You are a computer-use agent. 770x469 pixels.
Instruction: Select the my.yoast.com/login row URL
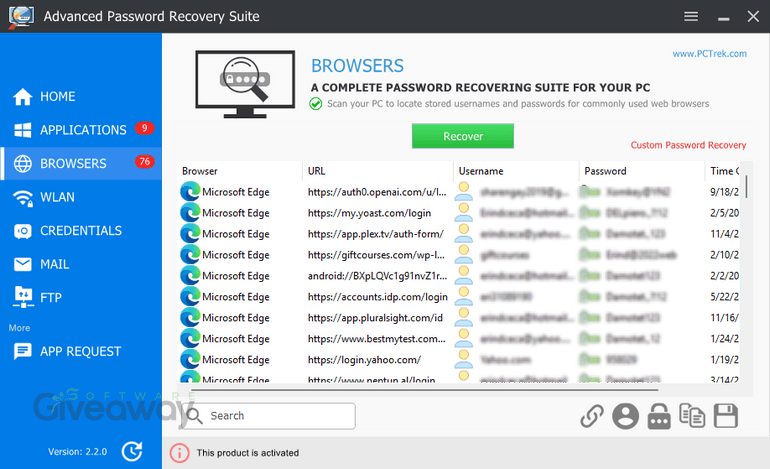coord(369,213)
